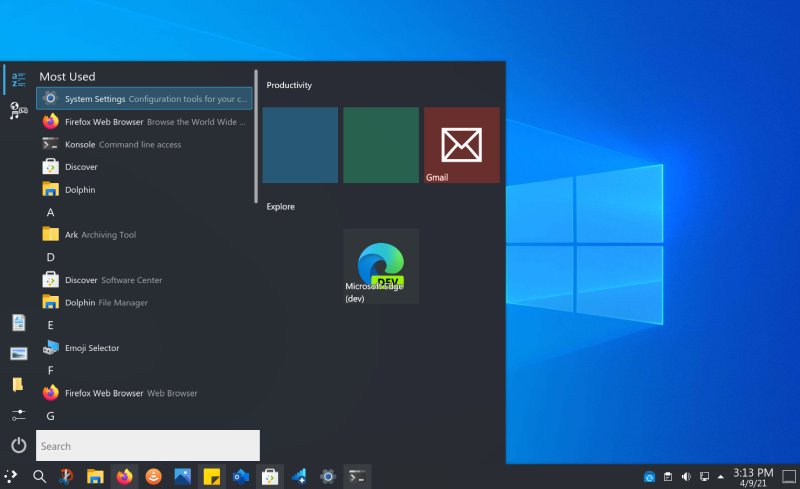Launch Firefox from the taskbar

pos(124,476)
